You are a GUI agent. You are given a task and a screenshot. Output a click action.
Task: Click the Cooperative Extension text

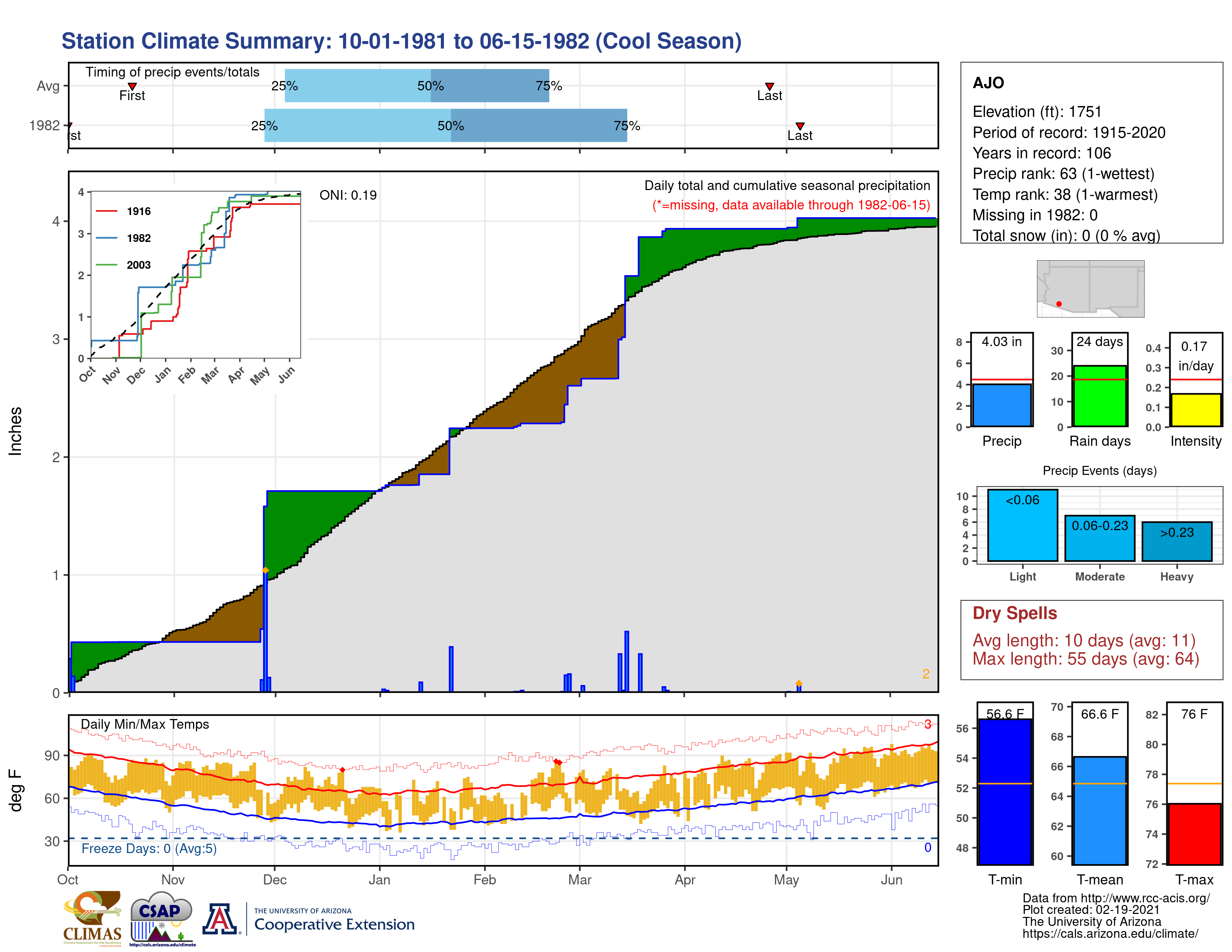335,924
